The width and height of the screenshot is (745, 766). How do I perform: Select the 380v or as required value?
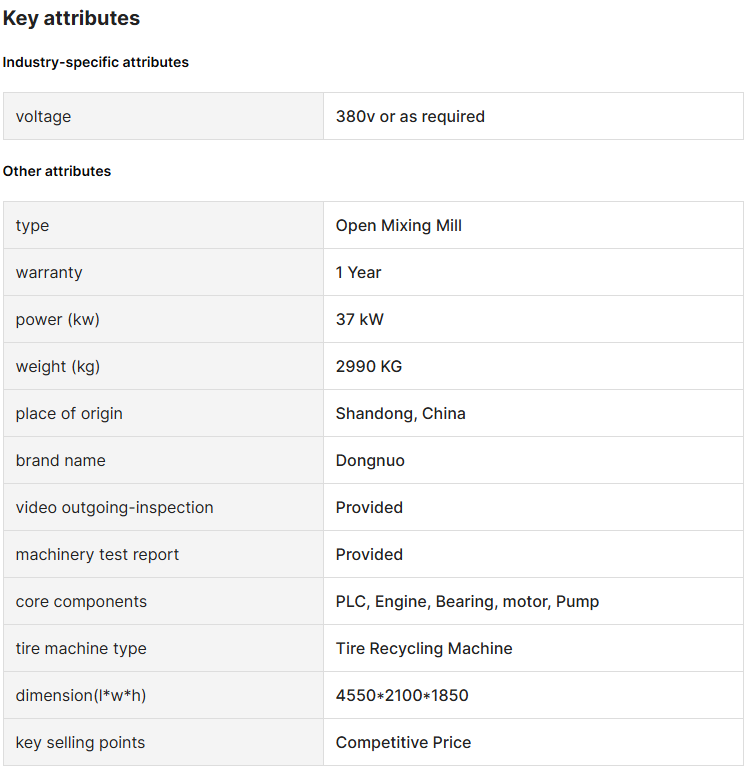point(410,117)
